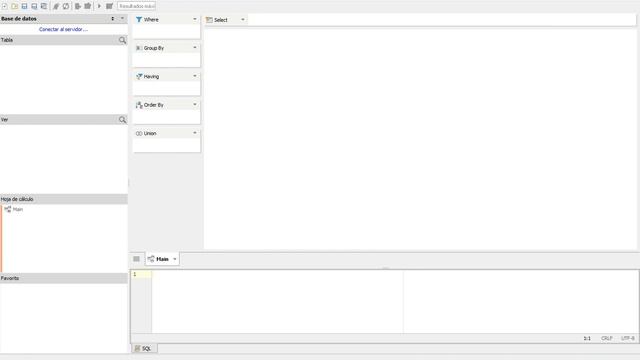Click the box-shaped toolbar icon before Run
The image size is (640, 360).
[87, 6]
